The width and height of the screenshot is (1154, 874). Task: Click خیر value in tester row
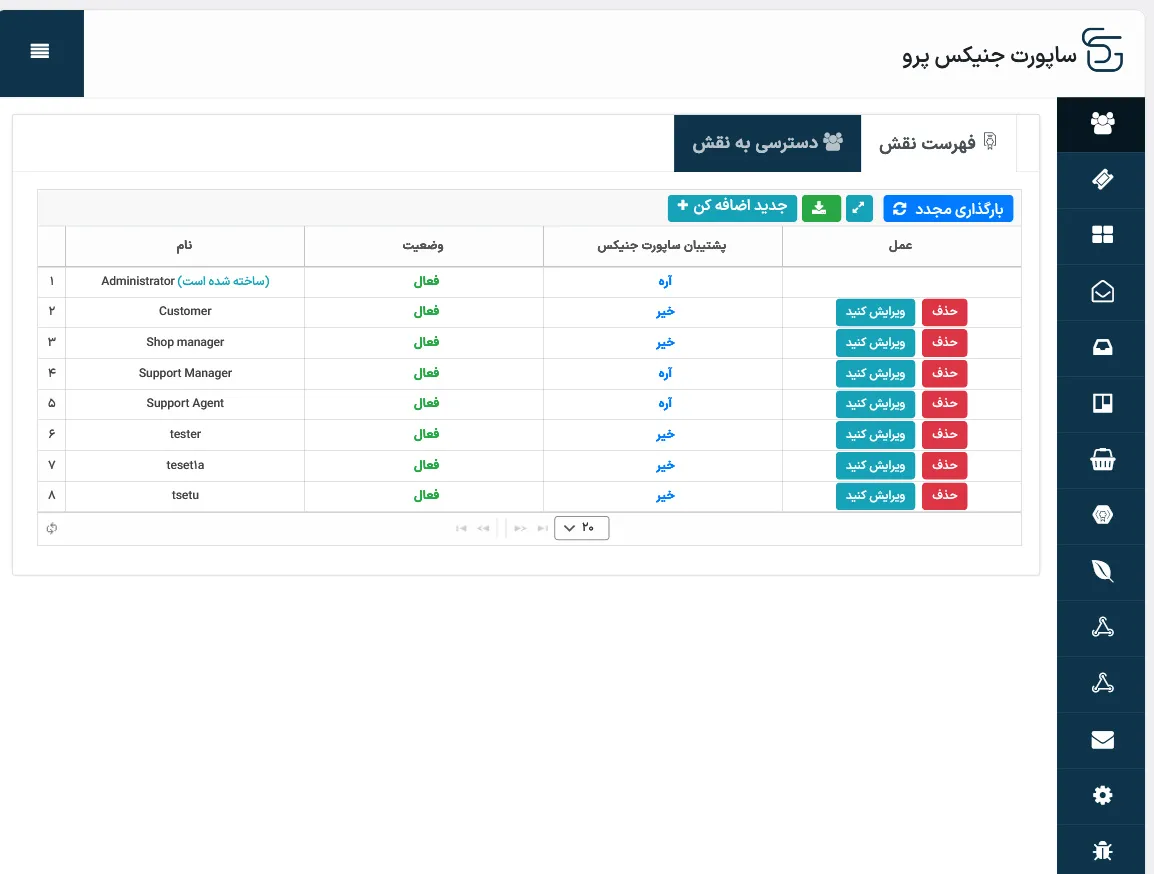tap(665, 435)
